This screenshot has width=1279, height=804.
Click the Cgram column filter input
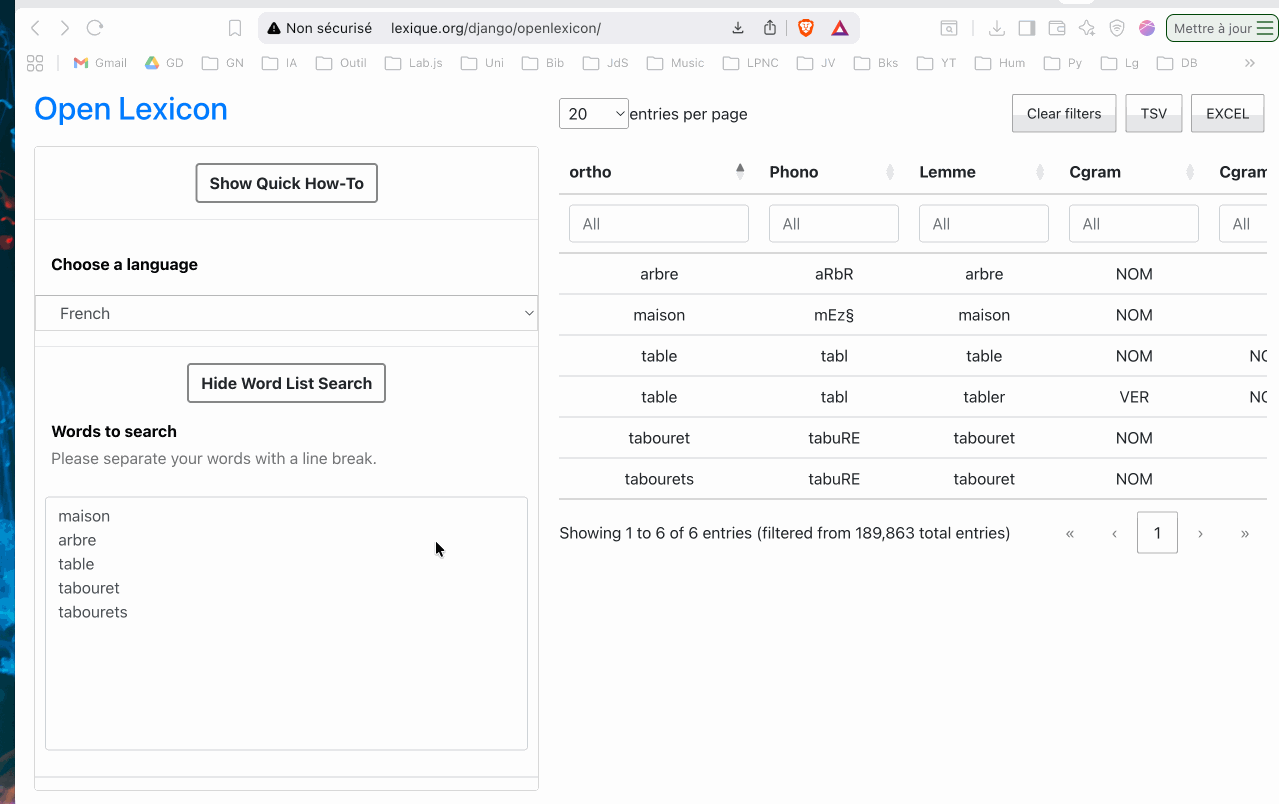pyautogui.click(x=1133, y=224)
